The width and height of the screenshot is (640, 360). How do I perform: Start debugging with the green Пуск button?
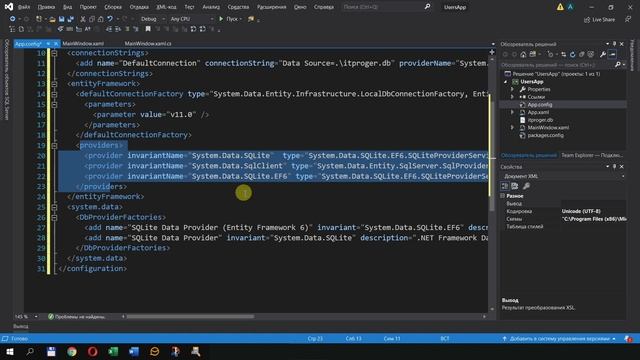coord(231,19)
